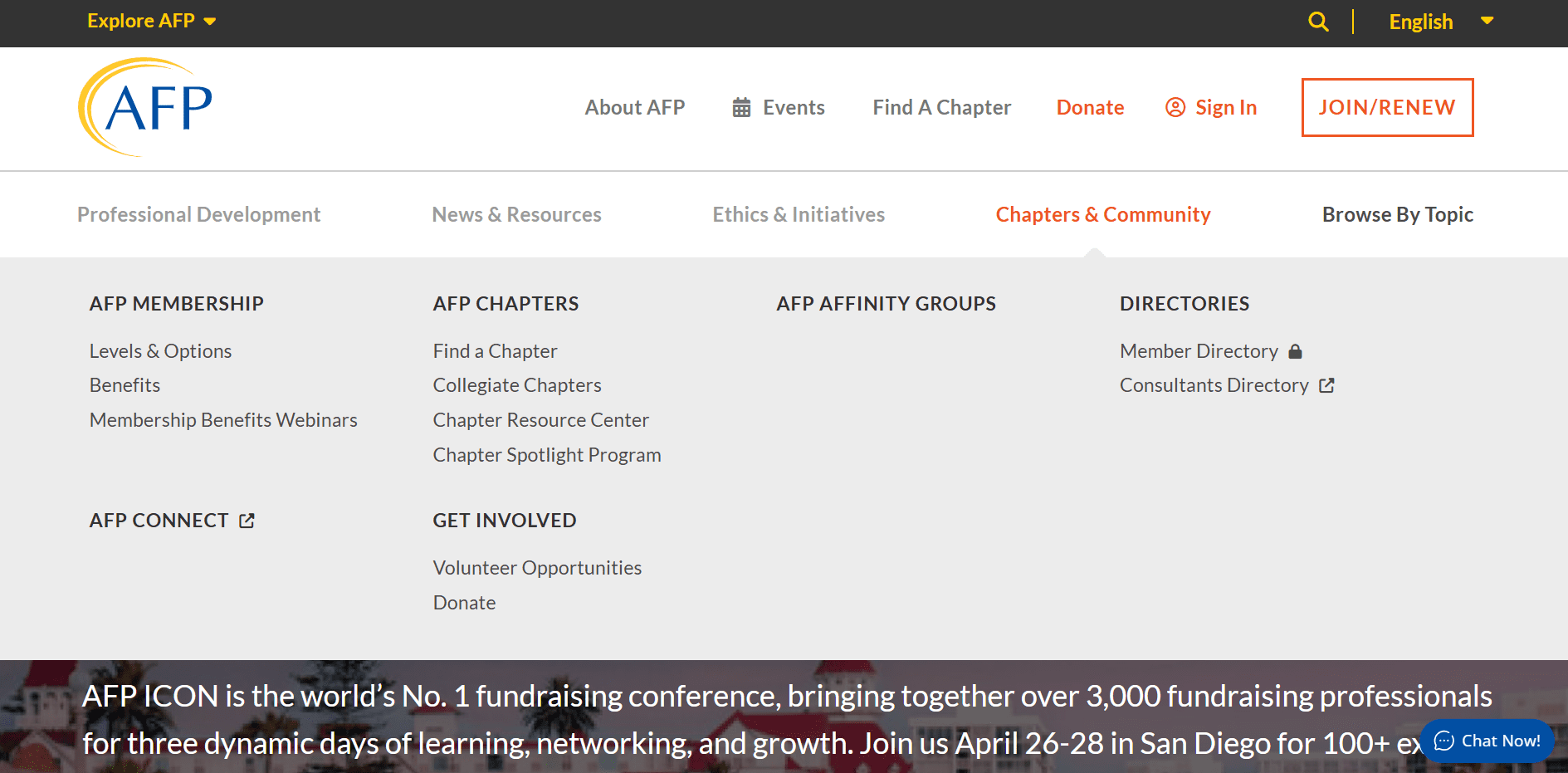The image size is (1568, 773).
Task: Expand the Explore AFP dropdown
Action: point(151,21)
